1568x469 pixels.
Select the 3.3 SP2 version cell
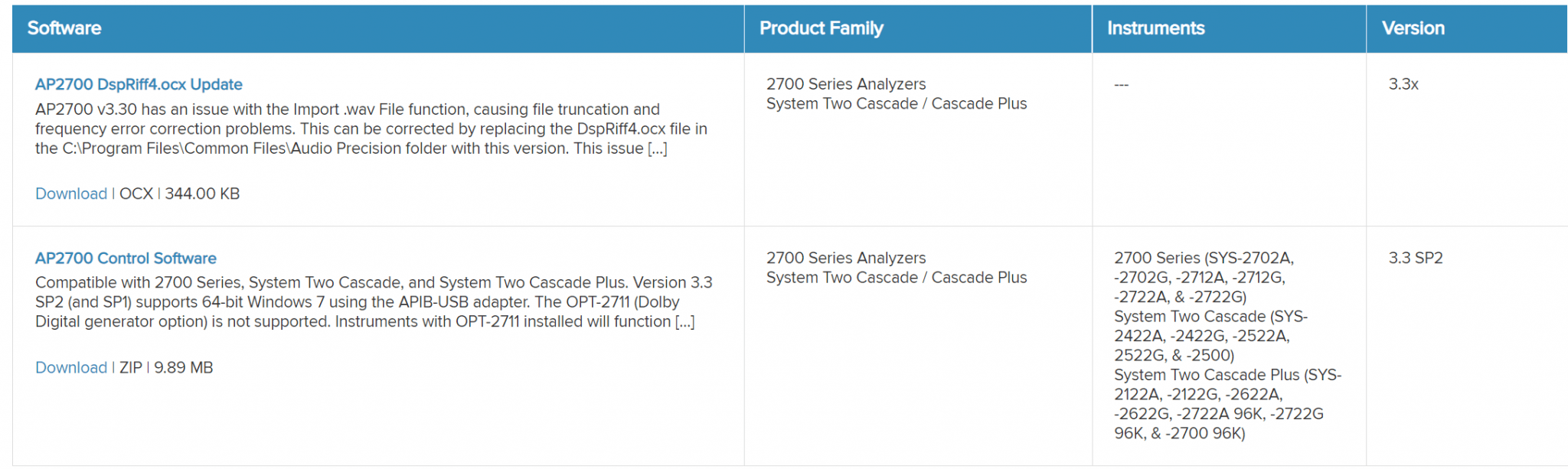(1416, 258)
